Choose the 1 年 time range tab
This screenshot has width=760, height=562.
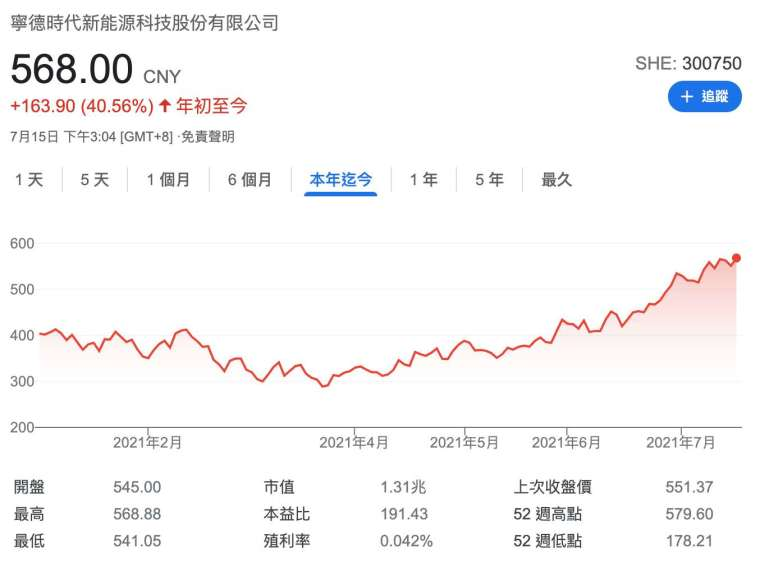[424, 180]
